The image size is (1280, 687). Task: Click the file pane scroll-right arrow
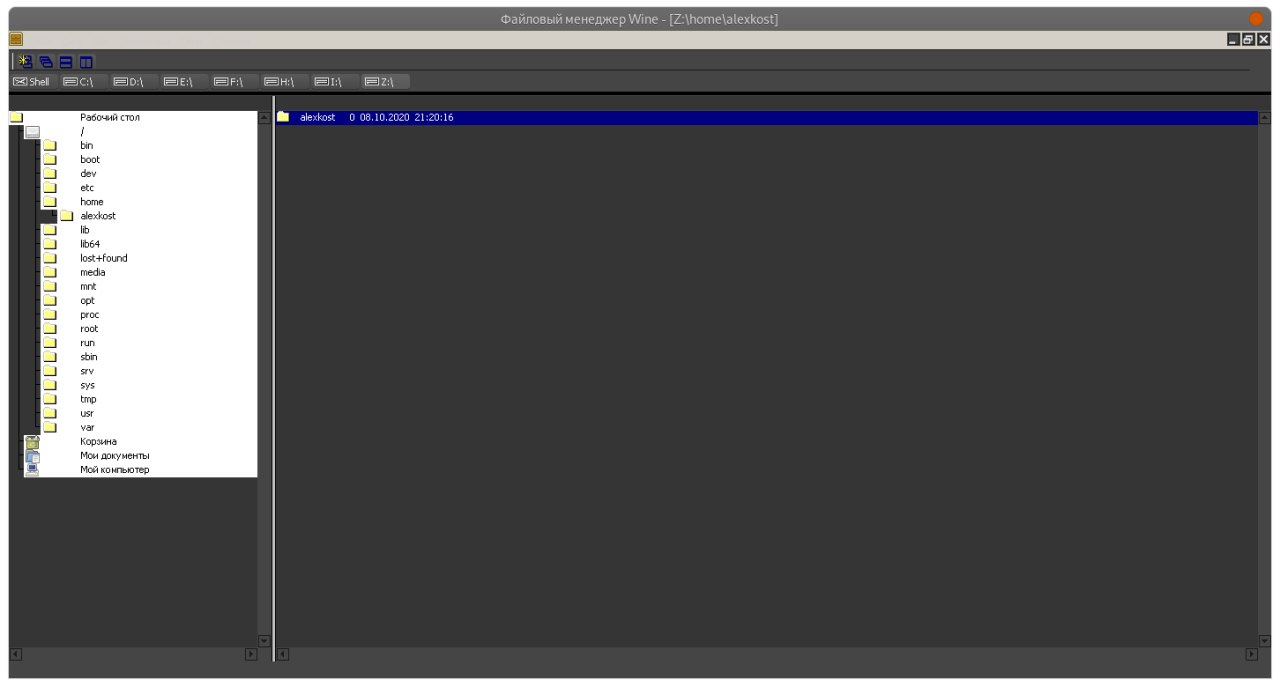[x=1251, y=654]
